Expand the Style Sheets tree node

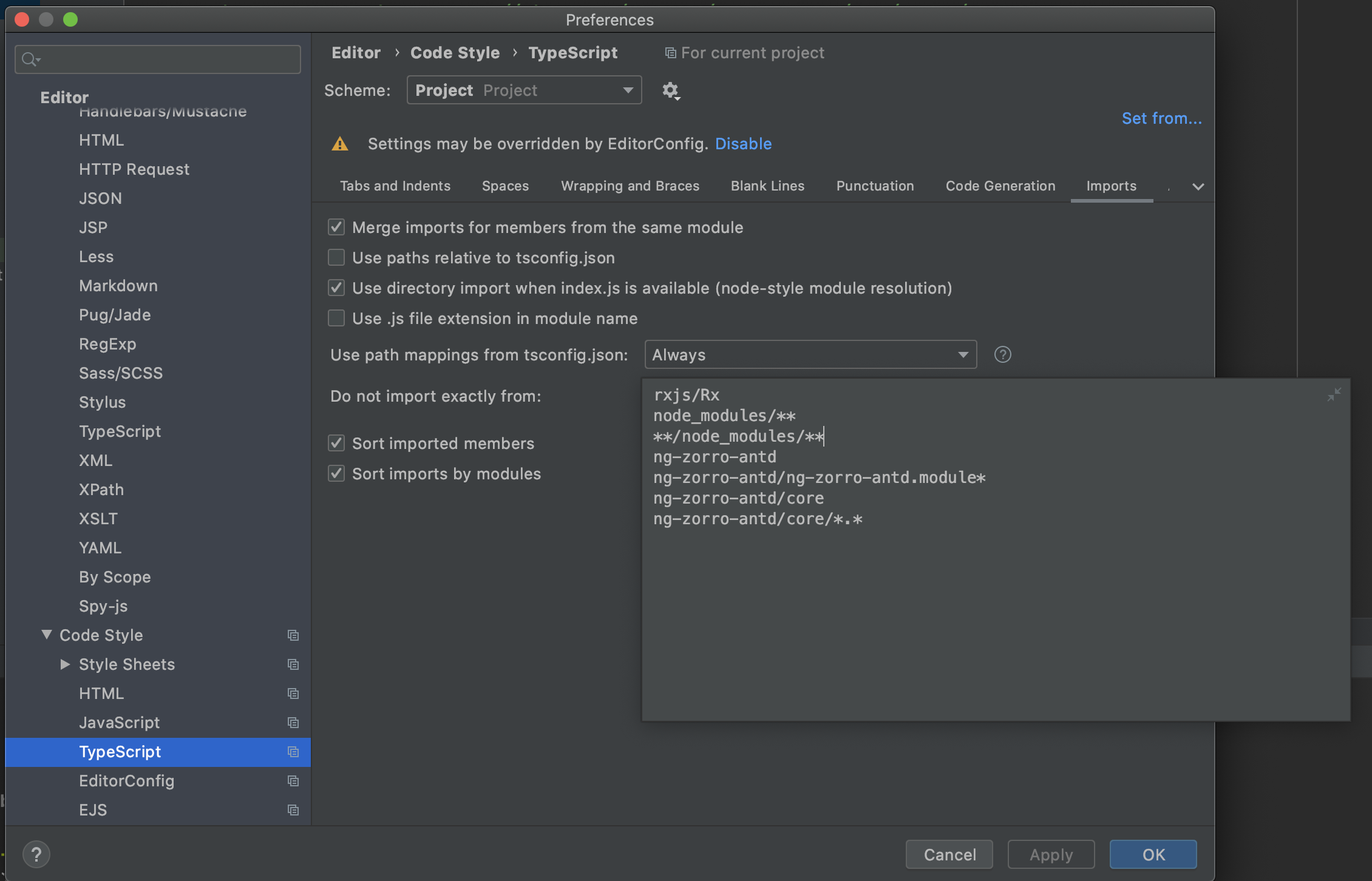tap(65, 664)
